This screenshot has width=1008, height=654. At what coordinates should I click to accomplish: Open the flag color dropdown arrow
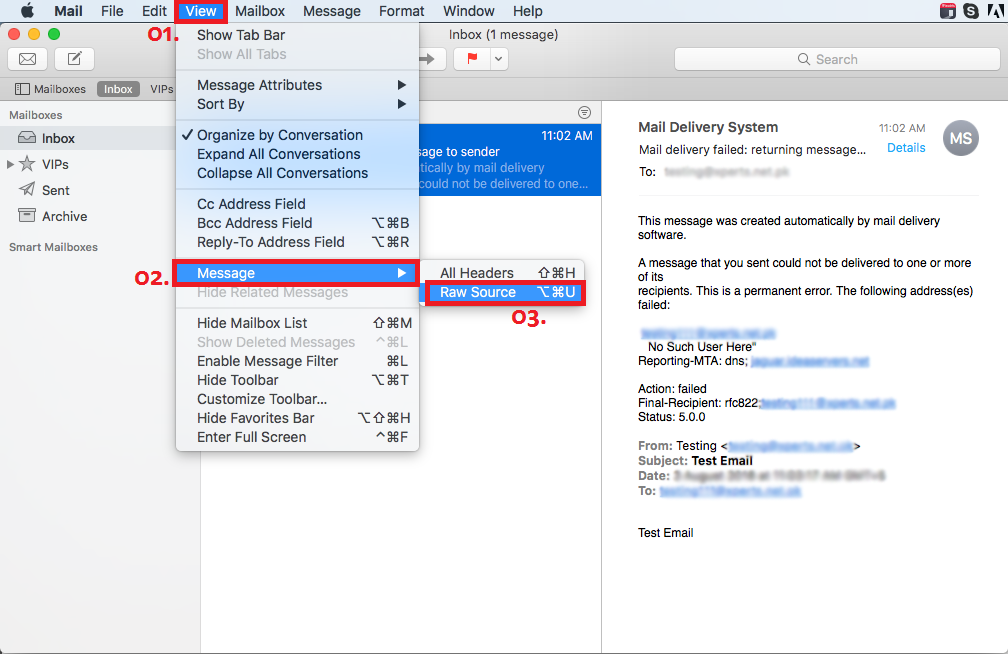499,59
